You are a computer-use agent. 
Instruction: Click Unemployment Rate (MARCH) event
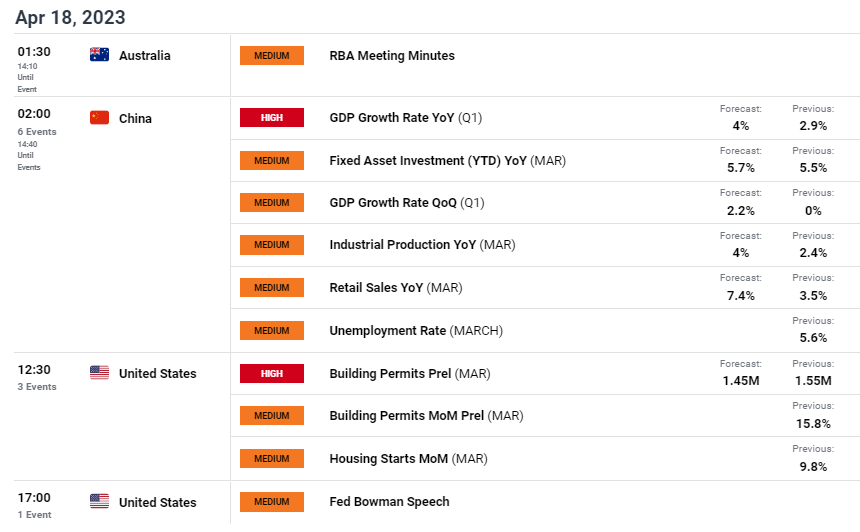click(x=416, y=330)
